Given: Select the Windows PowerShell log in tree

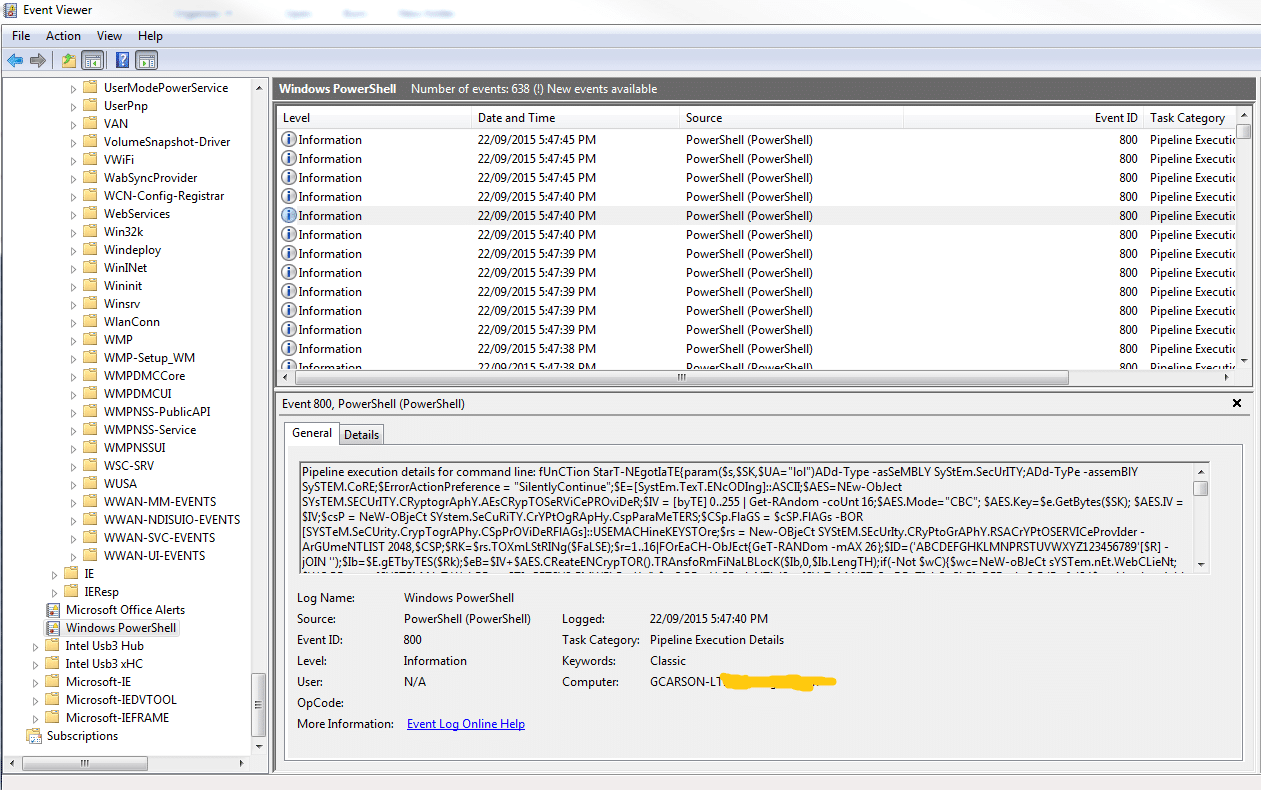Looking at the screenshot, I should [x=120, y=628].
